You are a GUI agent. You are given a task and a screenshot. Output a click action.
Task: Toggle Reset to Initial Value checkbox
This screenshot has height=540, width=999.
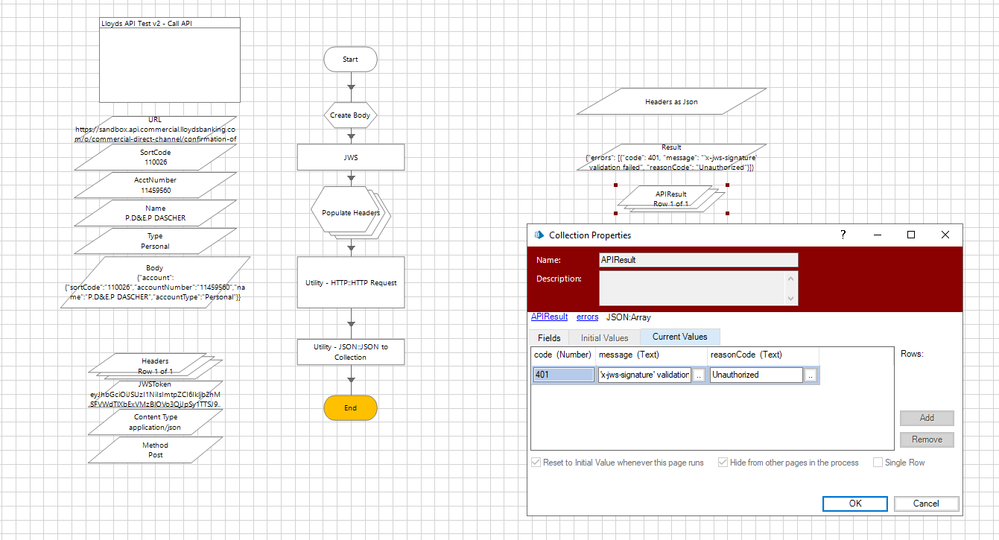pos(536,463)
